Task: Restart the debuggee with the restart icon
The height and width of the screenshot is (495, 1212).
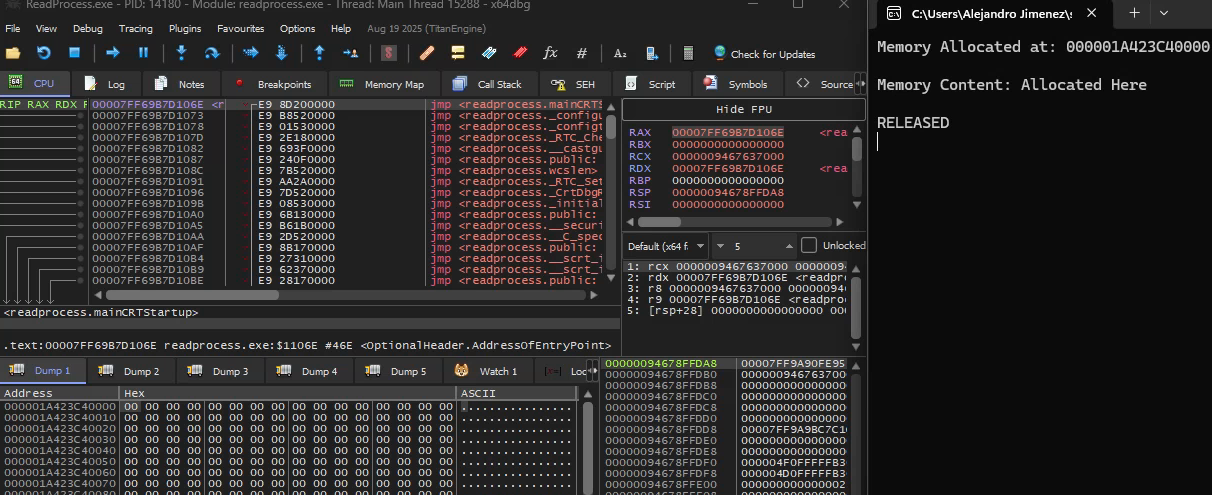Action: coord(43,53)
